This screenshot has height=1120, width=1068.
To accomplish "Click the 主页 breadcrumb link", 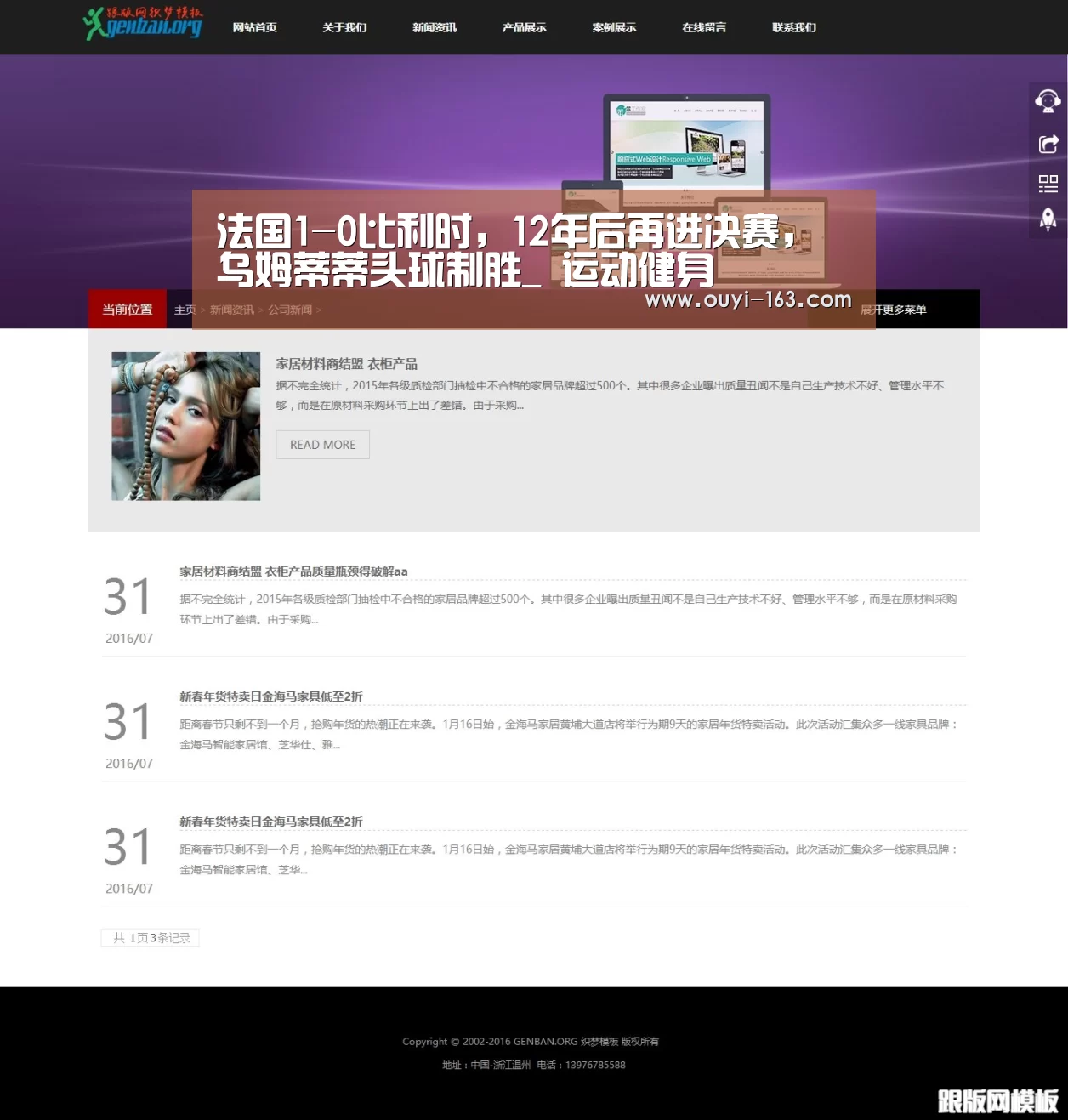I will click(x=185, y=310).
